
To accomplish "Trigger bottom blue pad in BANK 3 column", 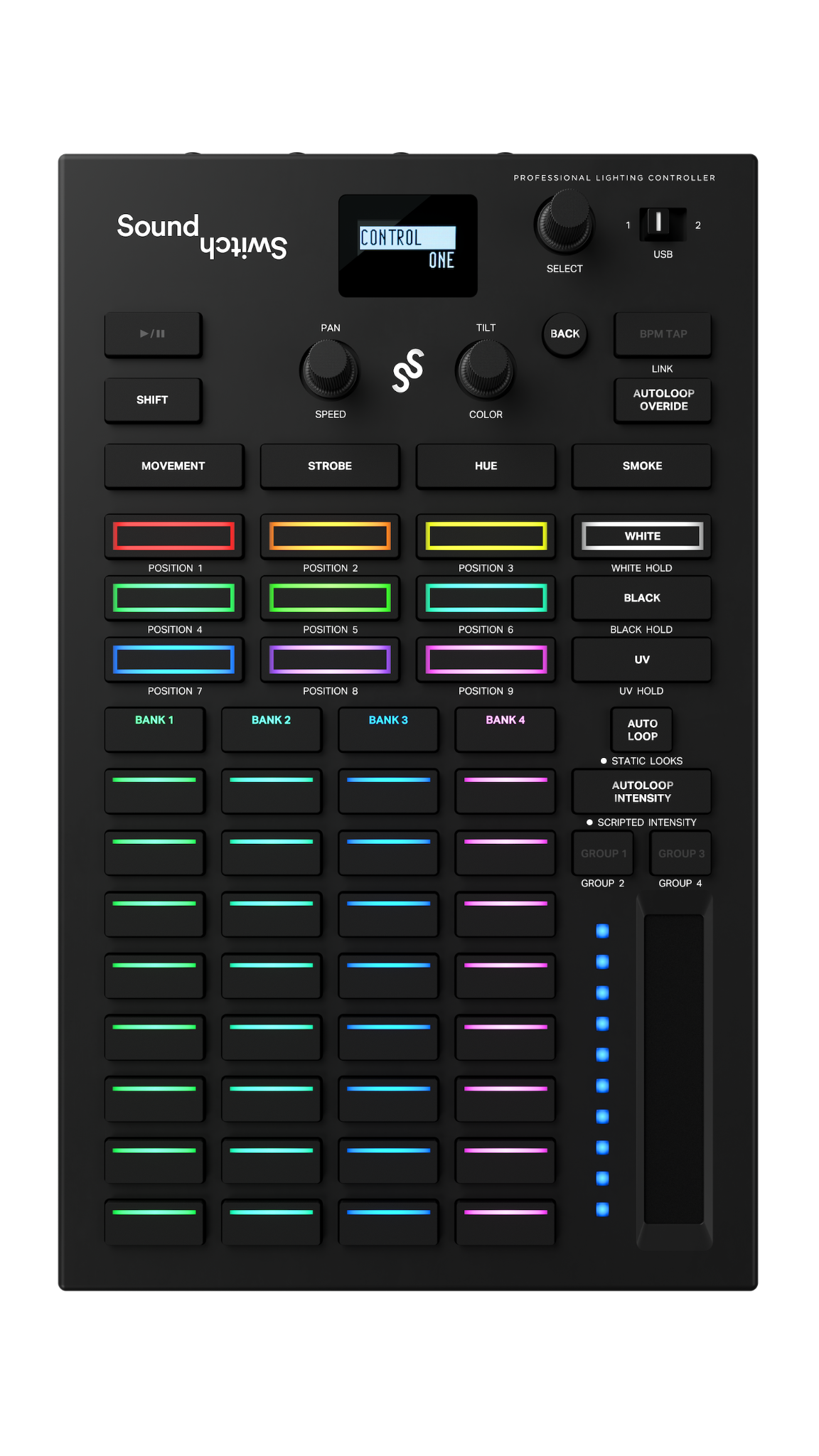I will [x=388, y=1224].
